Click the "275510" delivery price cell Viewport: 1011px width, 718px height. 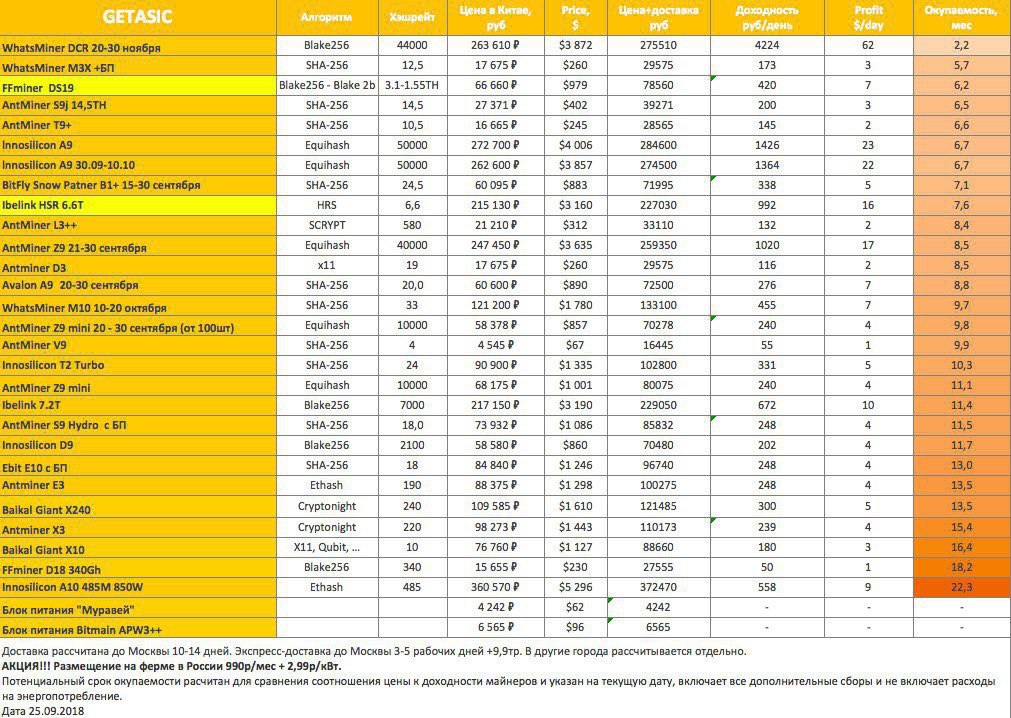pos(658,45)
